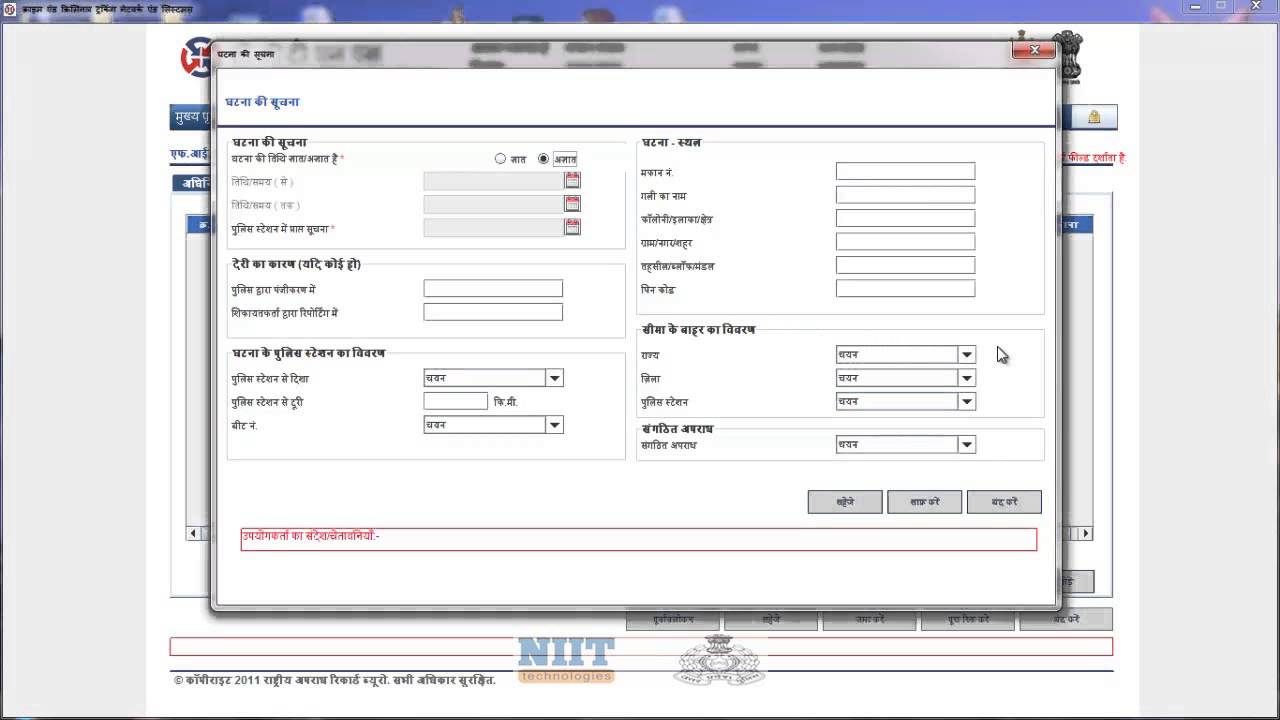Open बीट नं. dropdown
Image resolution: width=1280 pixels, height=720 pixels.
tap(554, 425)
